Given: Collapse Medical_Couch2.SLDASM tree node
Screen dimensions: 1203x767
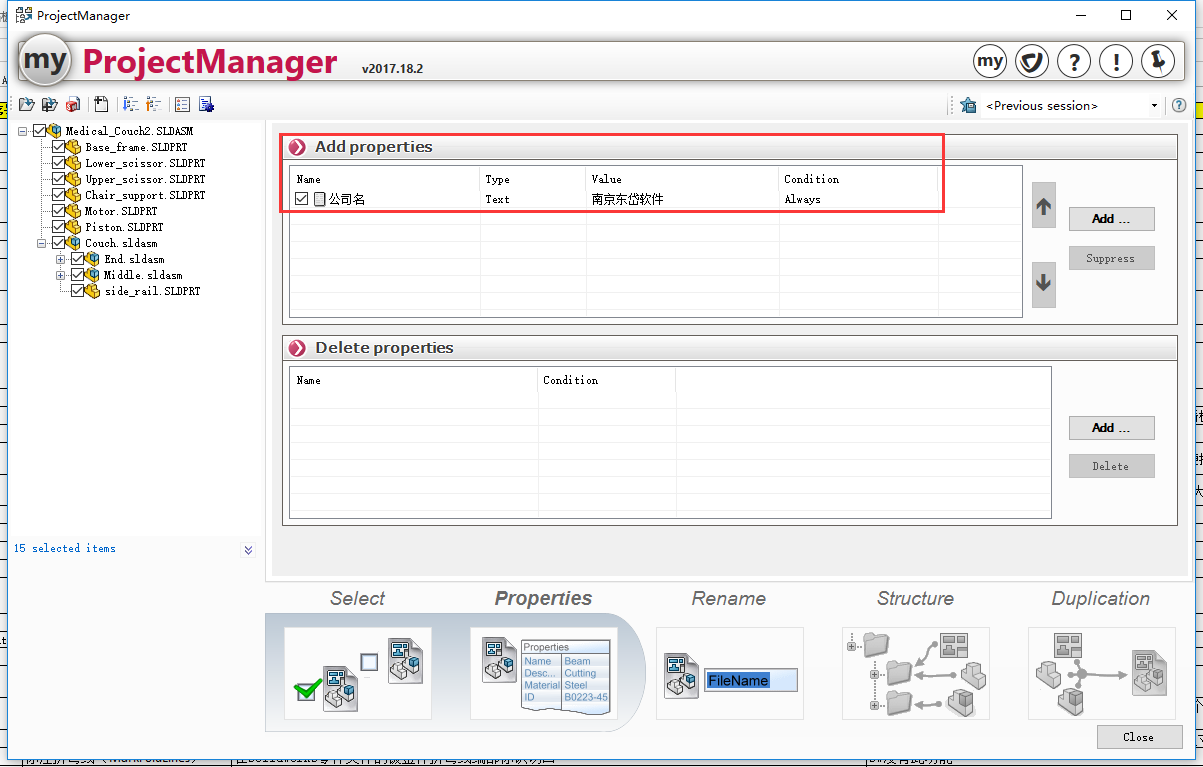Looking at the screenshot, I should coord(23,131).
